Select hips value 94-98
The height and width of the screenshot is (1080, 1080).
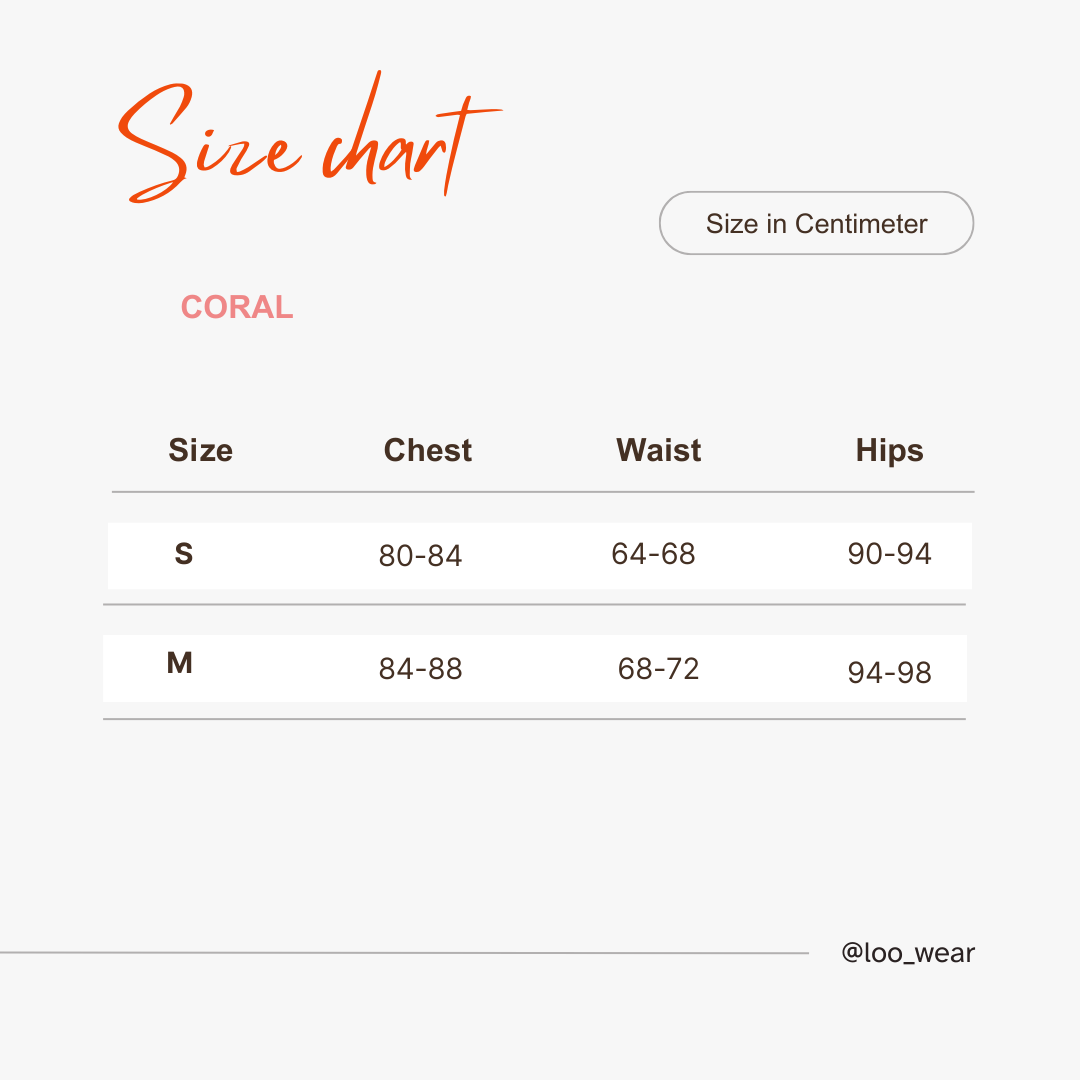889,673
